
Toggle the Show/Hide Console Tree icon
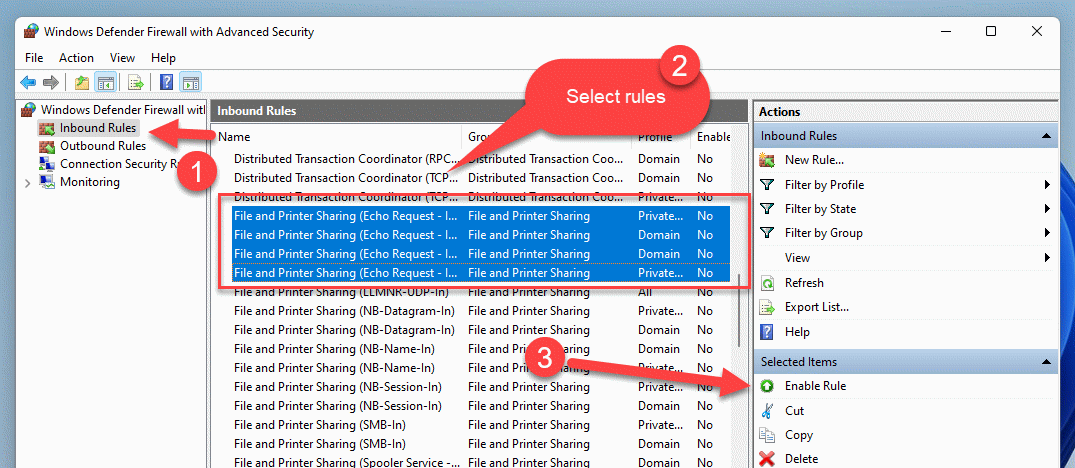pos(105,83)
